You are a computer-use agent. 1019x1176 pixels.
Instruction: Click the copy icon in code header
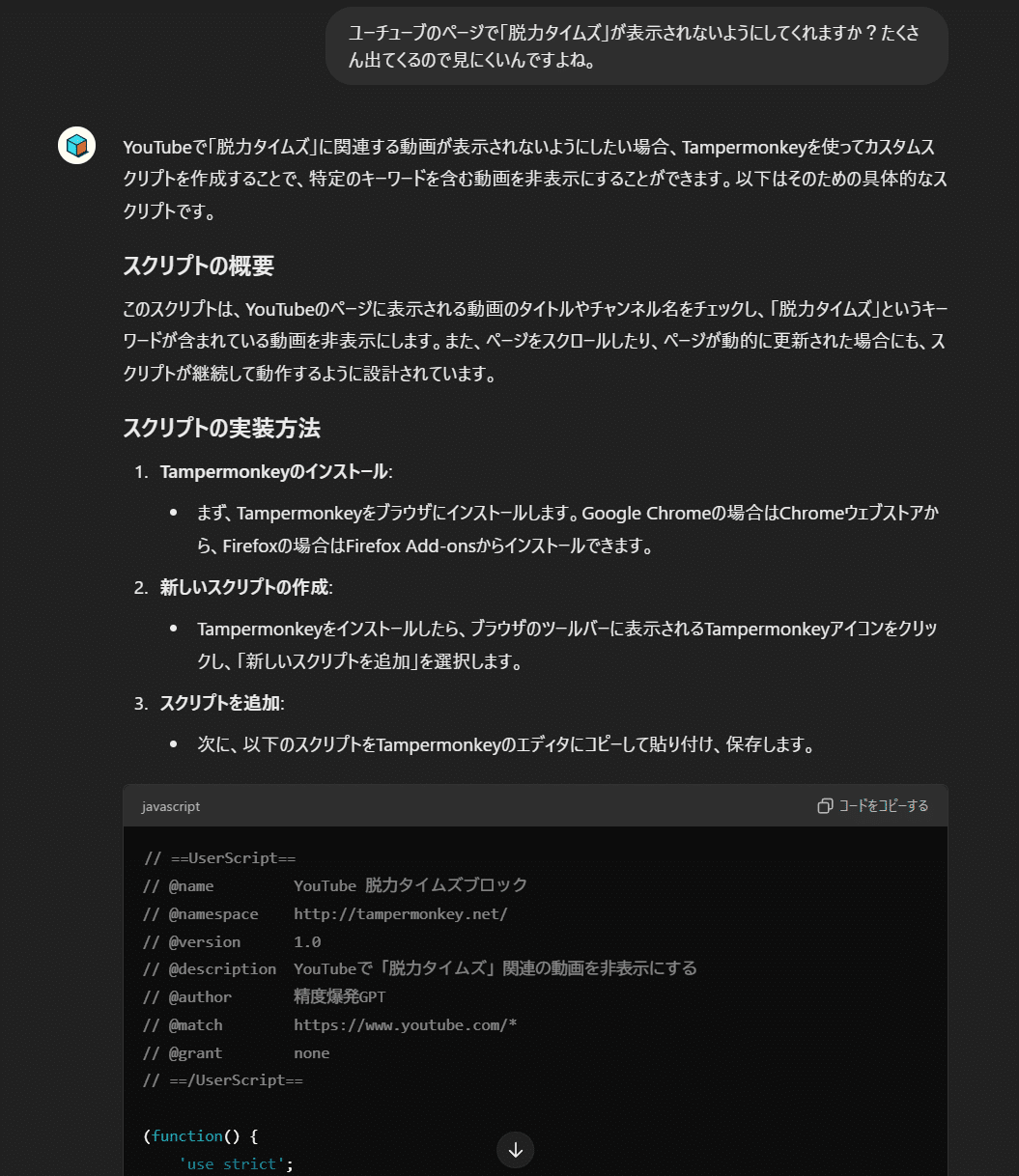(825, 806)
